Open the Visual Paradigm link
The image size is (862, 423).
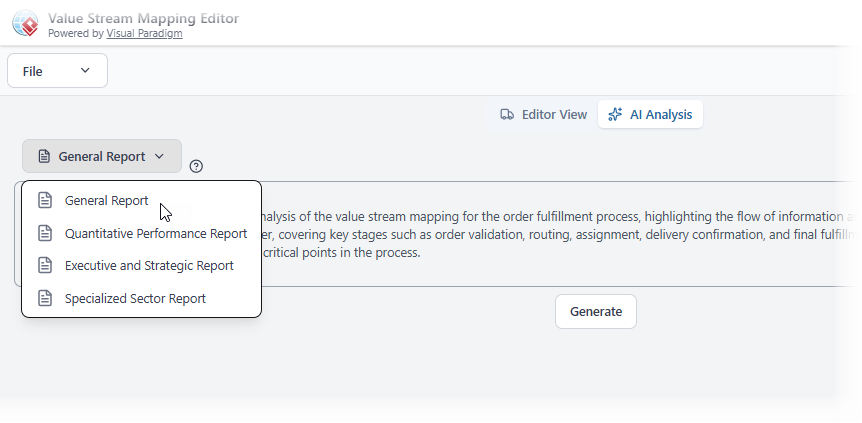[x=144, y=33]
